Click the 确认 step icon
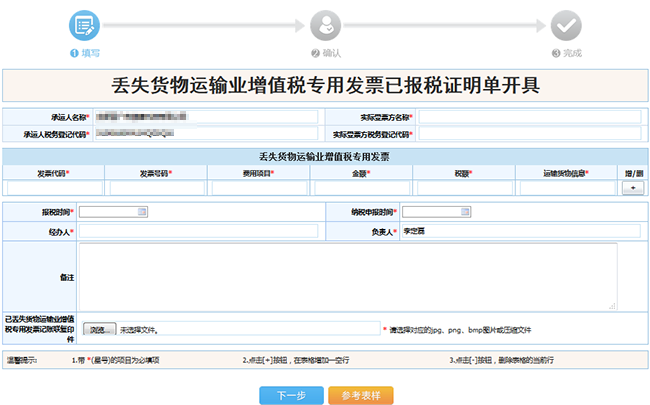650x405 pixels. coord(325,26)
